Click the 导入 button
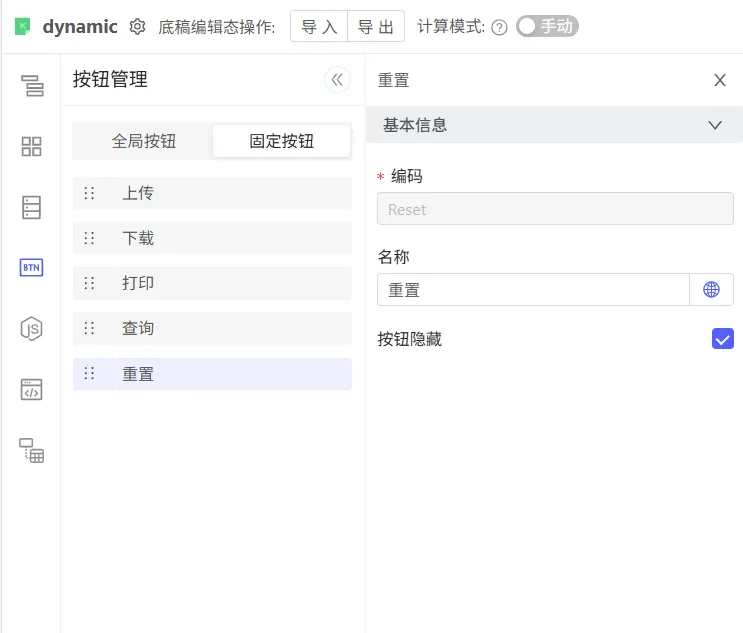This screenshot has width=743, height=633. pos(319,27)
